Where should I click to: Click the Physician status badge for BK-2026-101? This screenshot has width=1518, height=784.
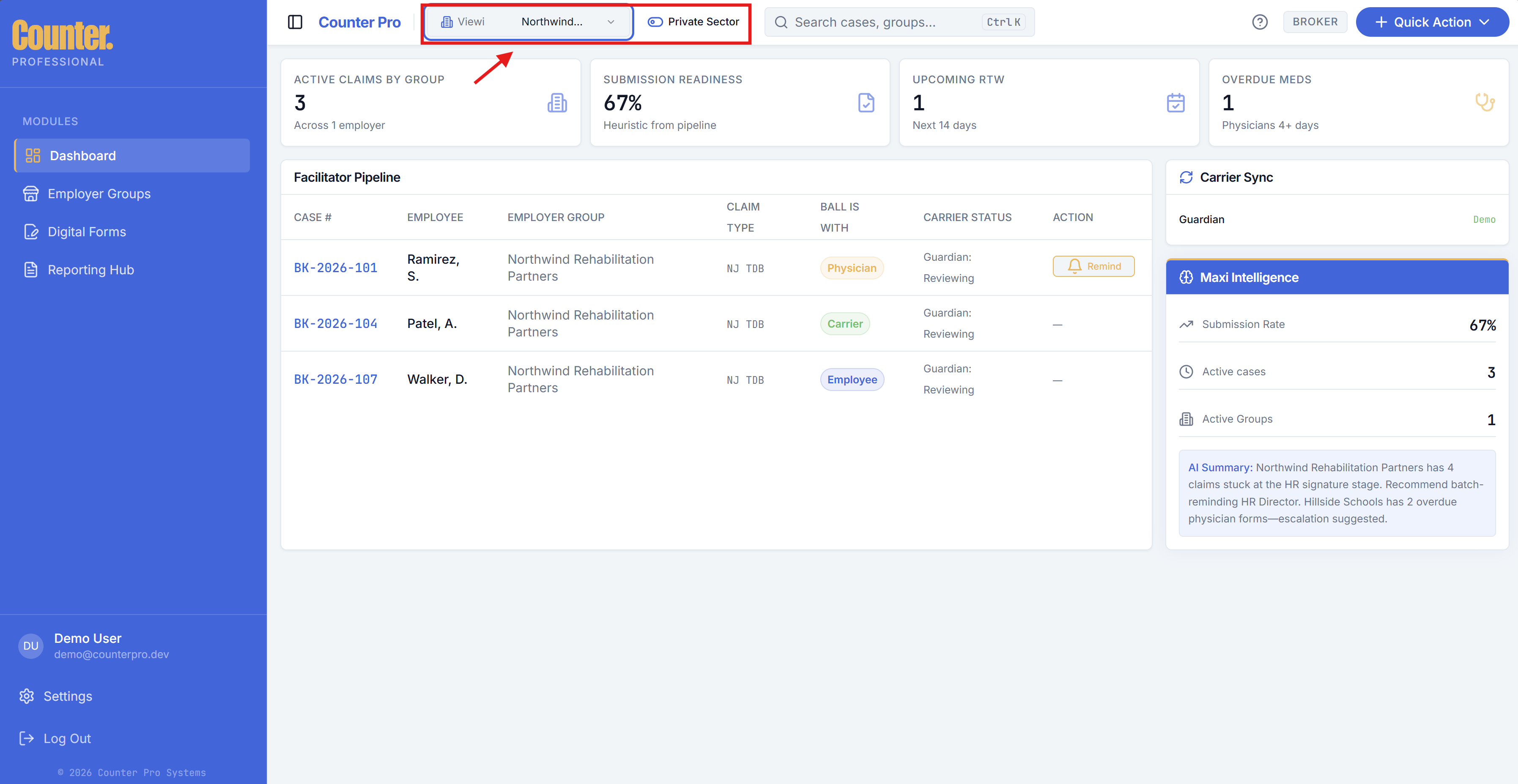tap(852, 268)
